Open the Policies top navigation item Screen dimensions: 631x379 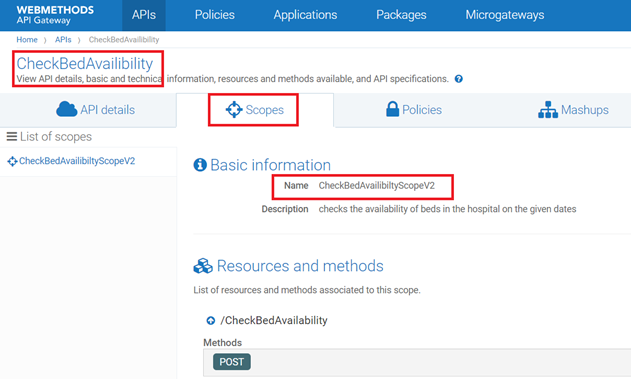214,15
